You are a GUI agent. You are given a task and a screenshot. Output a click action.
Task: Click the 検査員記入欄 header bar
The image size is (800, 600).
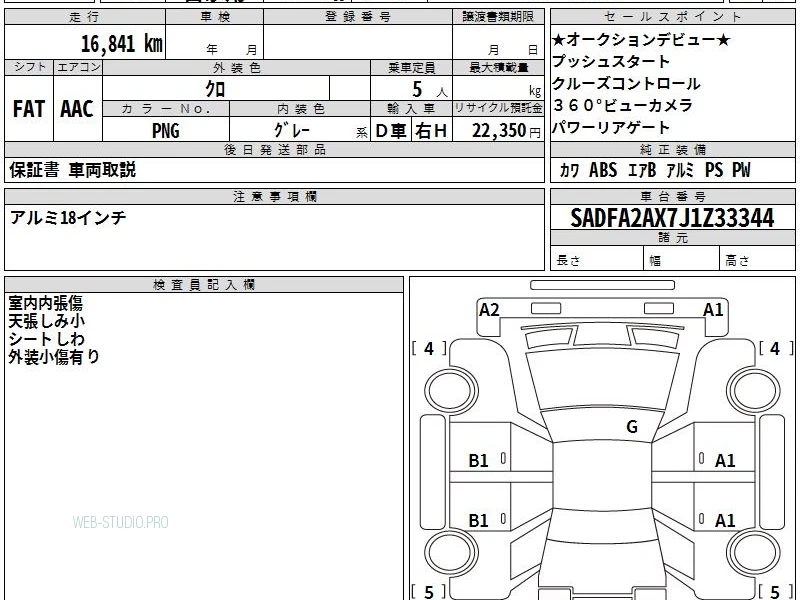(204, 285)
